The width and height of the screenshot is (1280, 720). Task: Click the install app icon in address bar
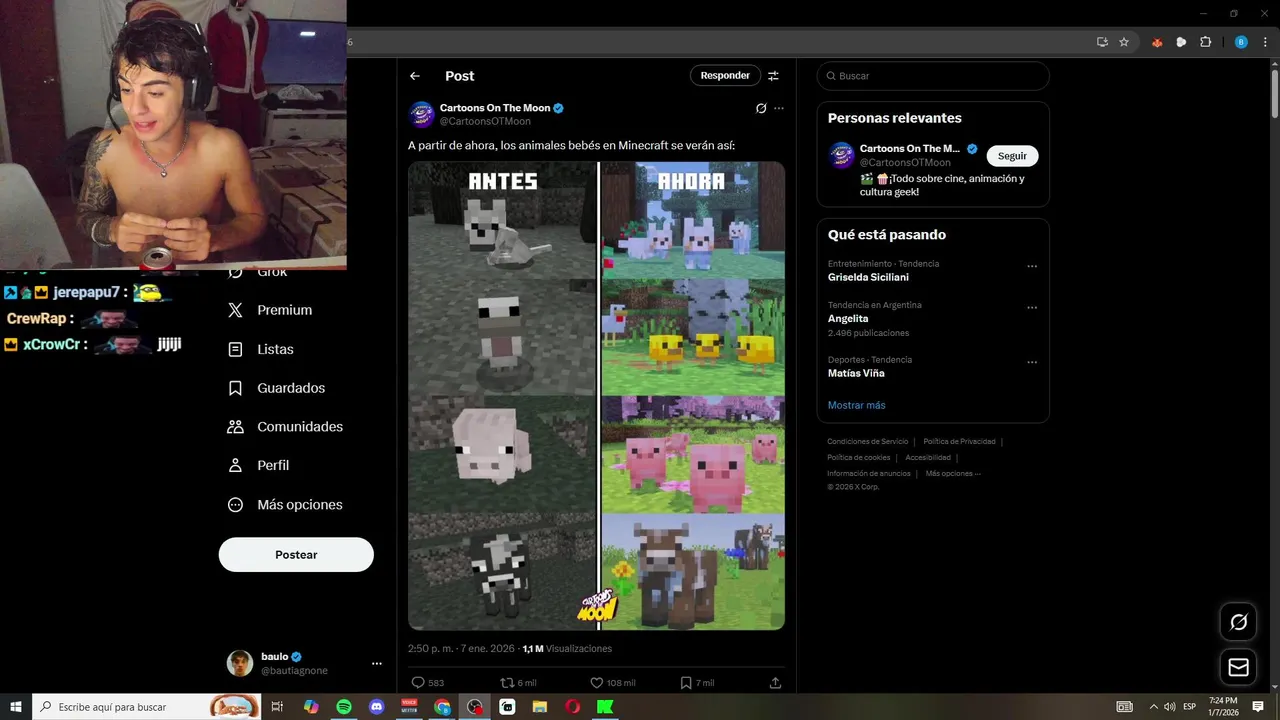tap(1102, 42)
